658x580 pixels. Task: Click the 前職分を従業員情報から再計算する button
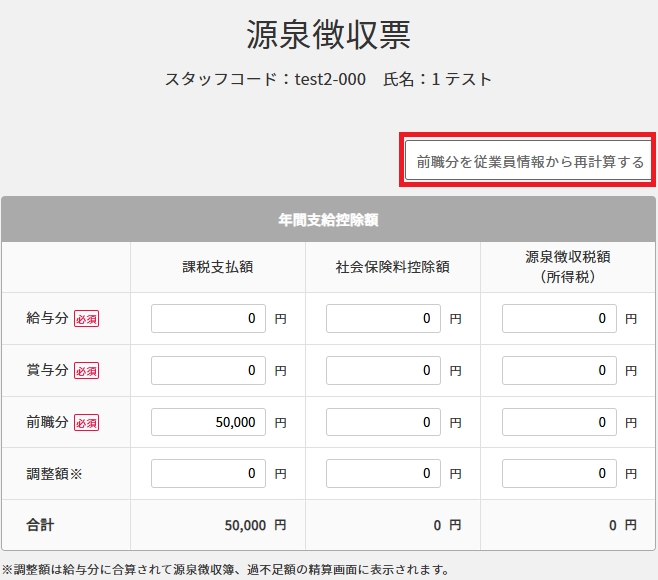pos(530,161)
